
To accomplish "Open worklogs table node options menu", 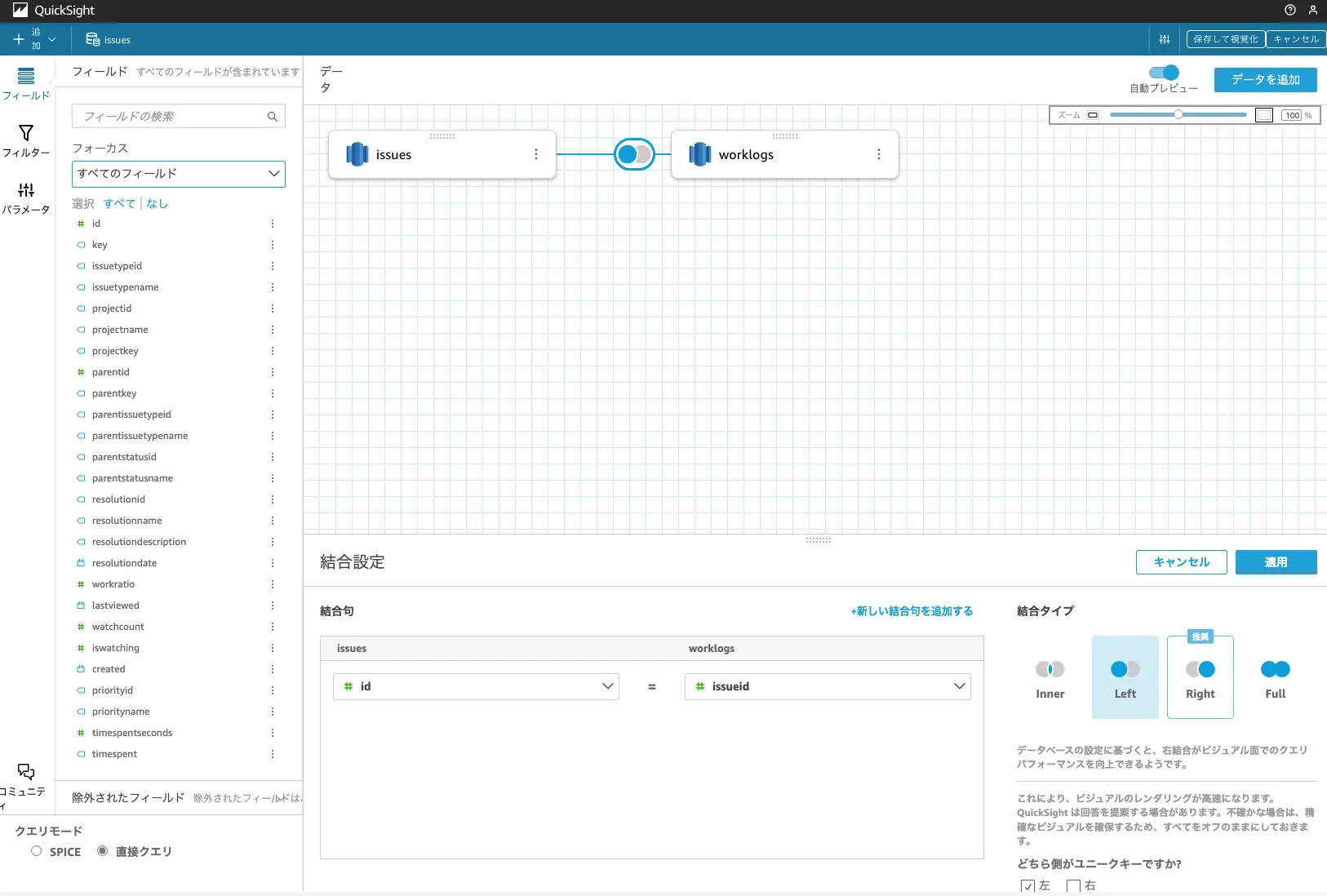I will click(879, 154).
